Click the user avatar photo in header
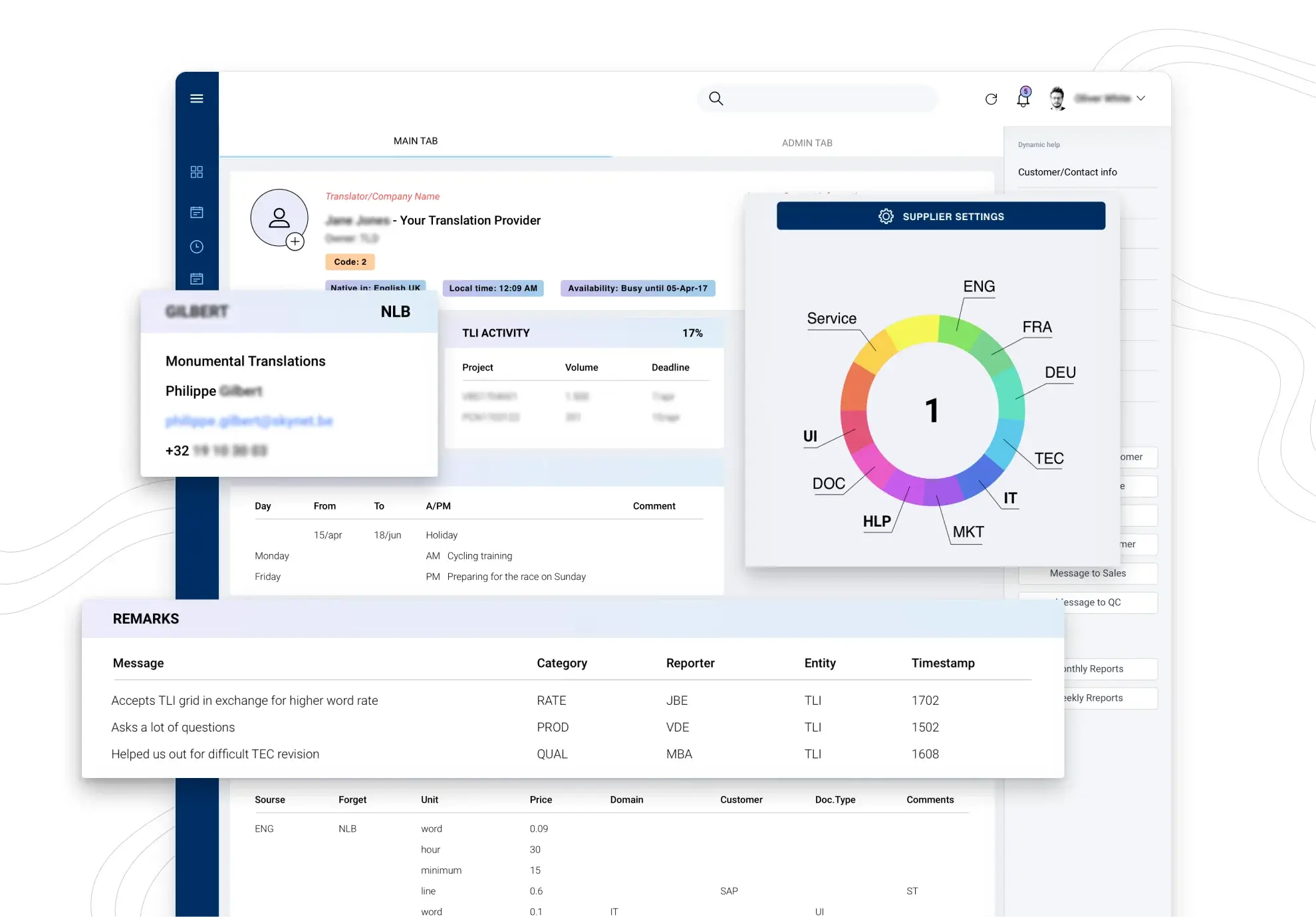Screen dimensions: 1316x917 1057,98
